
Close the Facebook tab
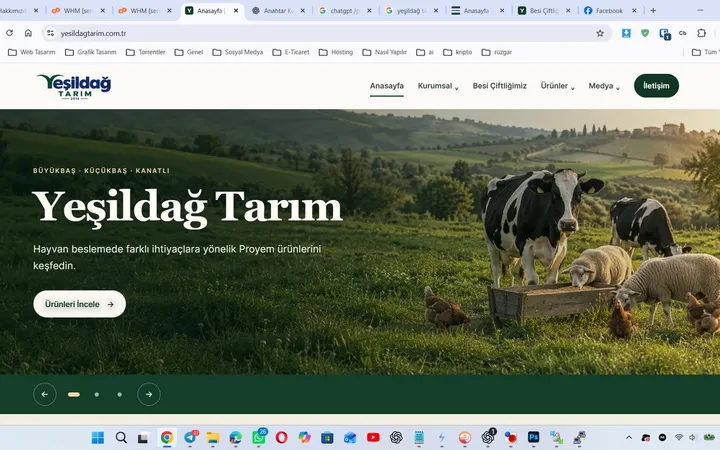pyautogui.click(x=634, y=11)
